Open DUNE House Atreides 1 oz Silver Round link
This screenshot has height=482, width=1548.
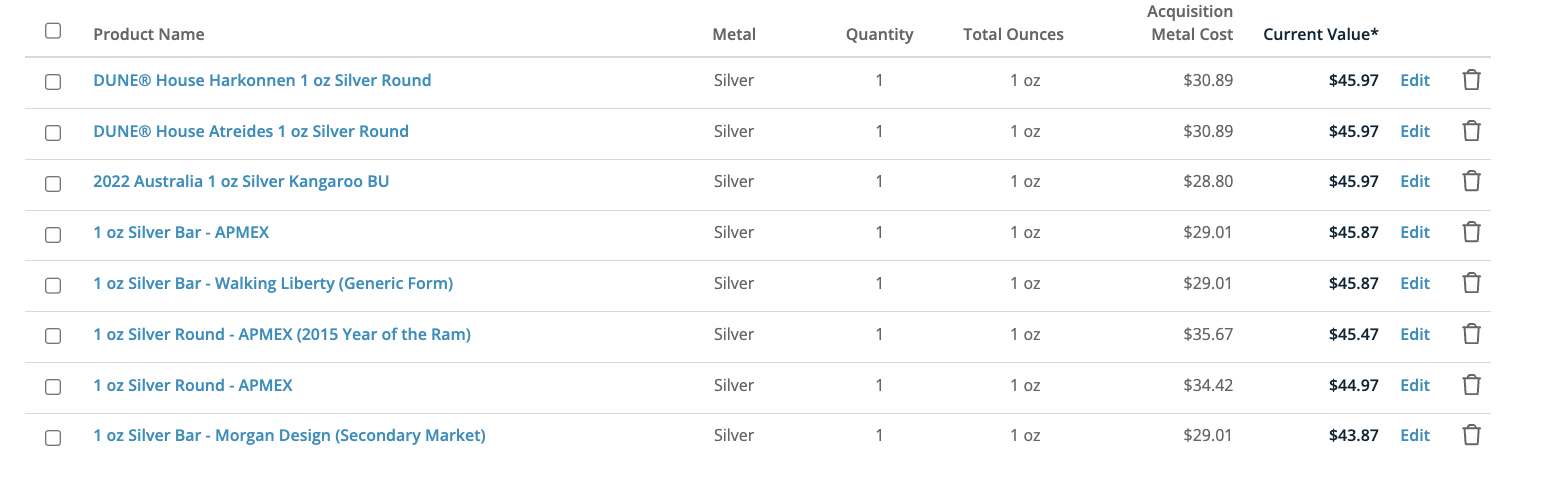pos(251,131)
